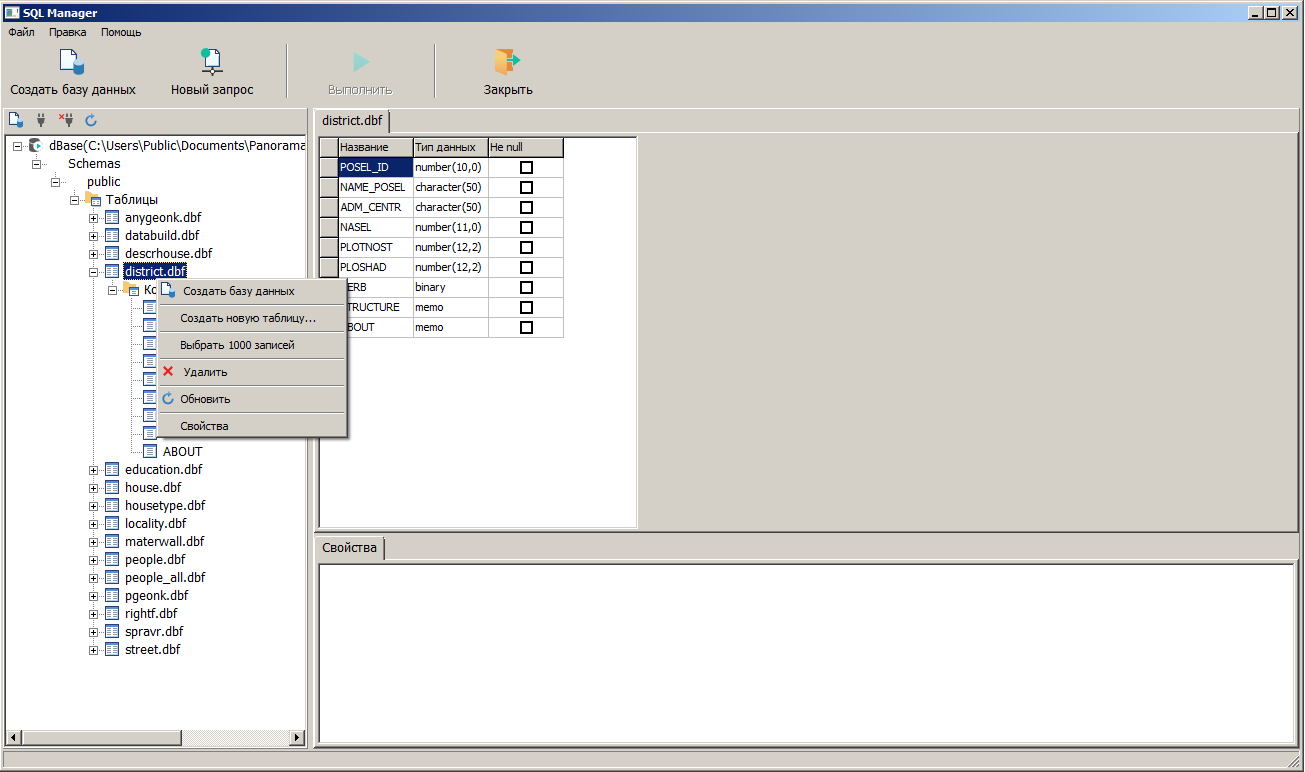Viewport: 1305px width, 772px height.
Task: Toggle Не null checkbox for NASEL
Action: click(526, 228)
